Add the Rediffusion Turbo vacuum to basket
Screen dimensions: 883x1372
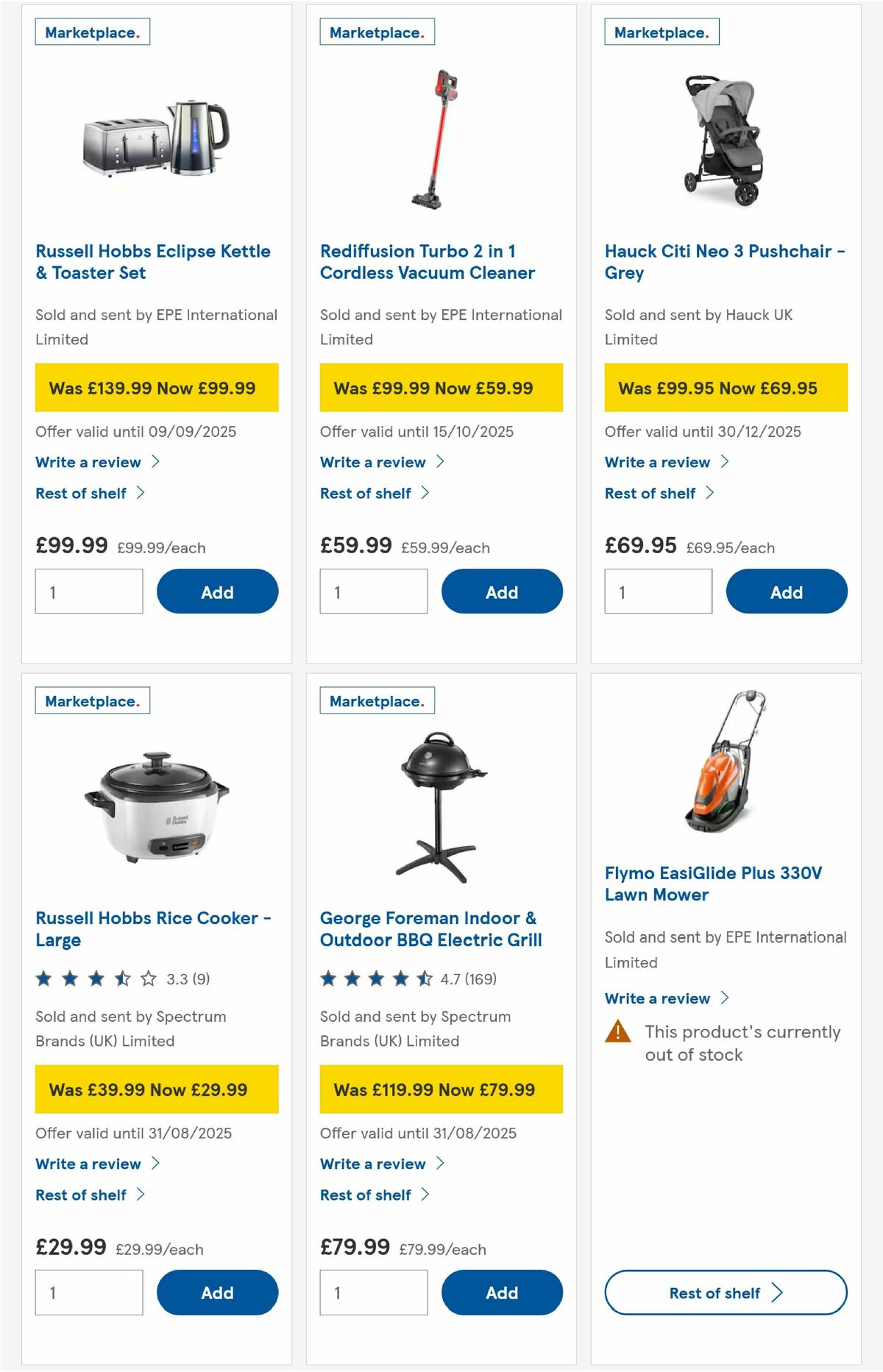click(501, 591)
